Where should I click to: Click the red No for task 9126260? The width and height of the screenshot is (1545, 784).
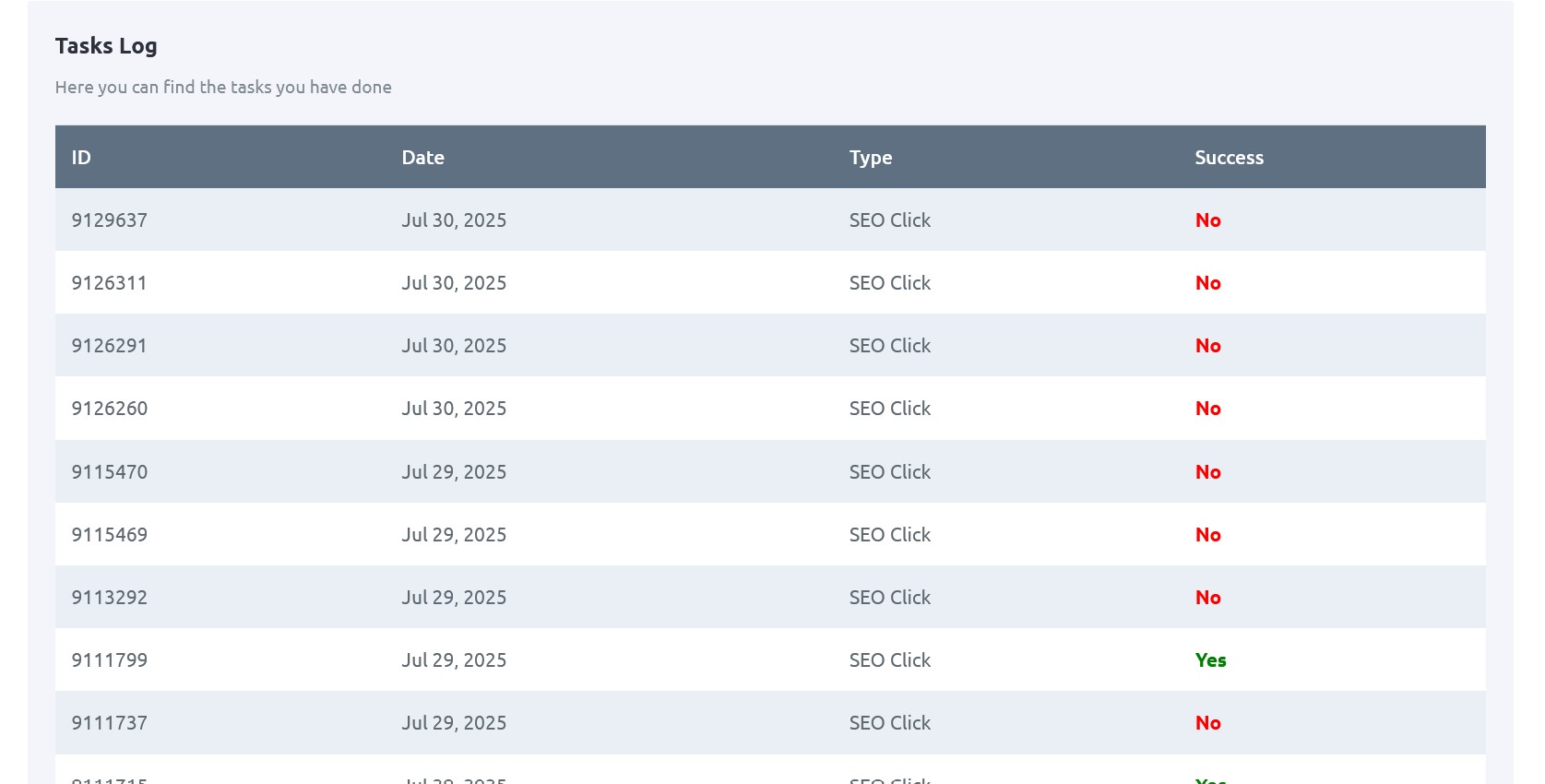click(x=1207, y=409)
